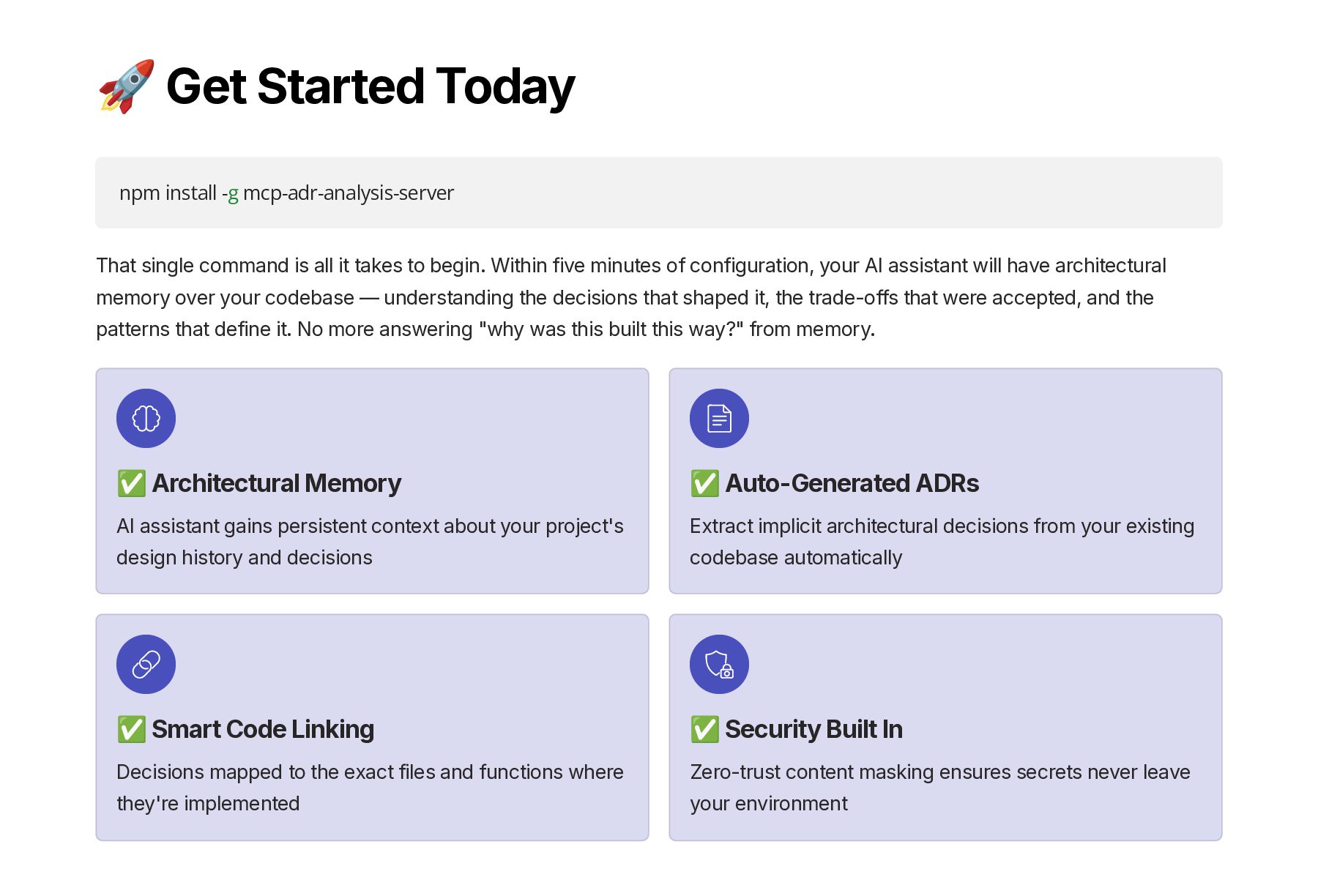Click the green checkmark next to Auto-Generated ADRs
Viewport: 1318px width, 896px height.
click(x=705, y=483)
